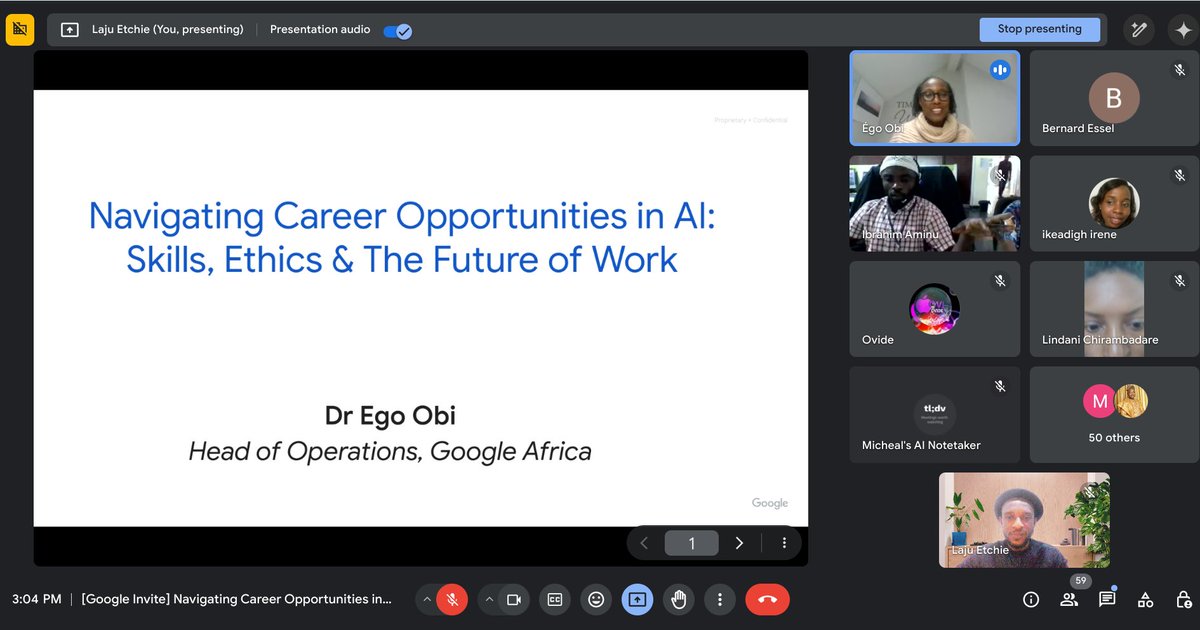Turn on closed captions
Viewport: 1200px width, 630px height.
point(555,599)
